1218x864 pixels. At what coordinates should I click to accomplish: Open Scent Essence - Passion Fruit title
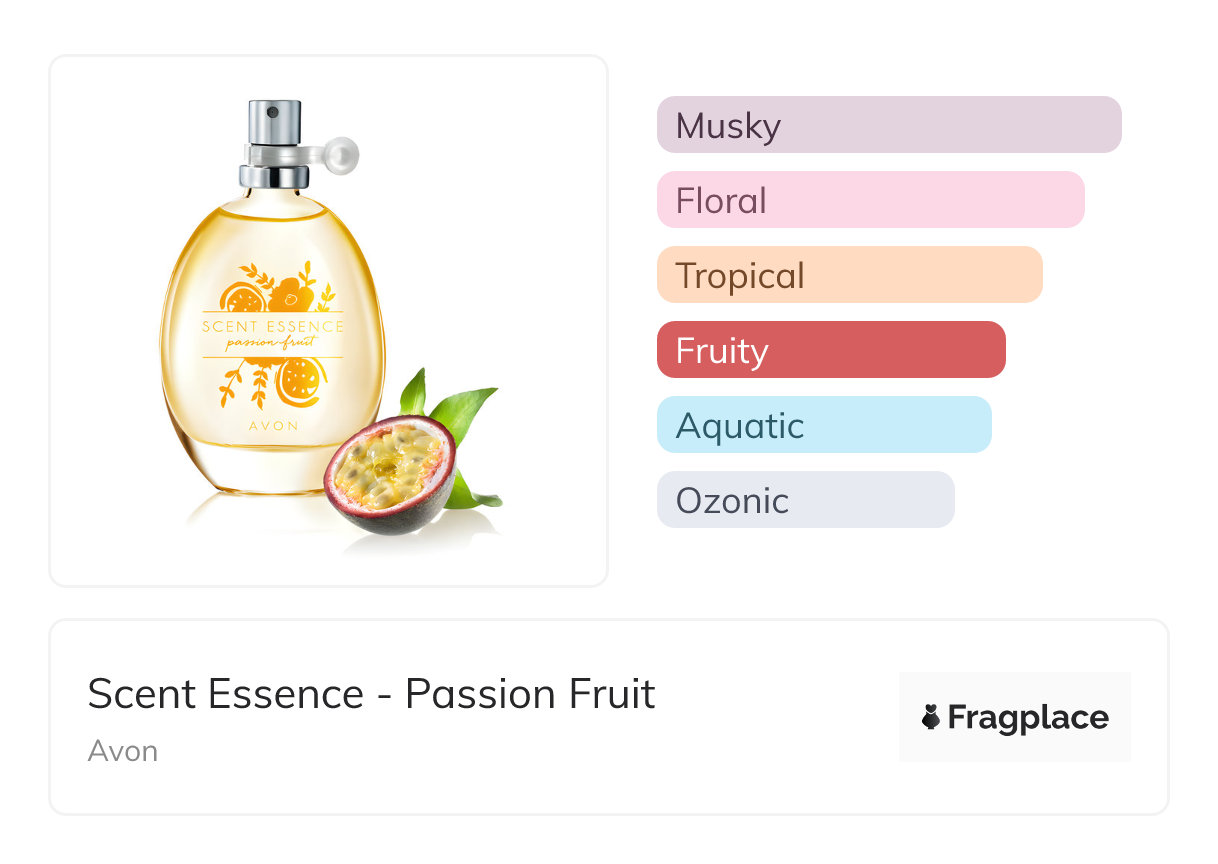(371, 694)
